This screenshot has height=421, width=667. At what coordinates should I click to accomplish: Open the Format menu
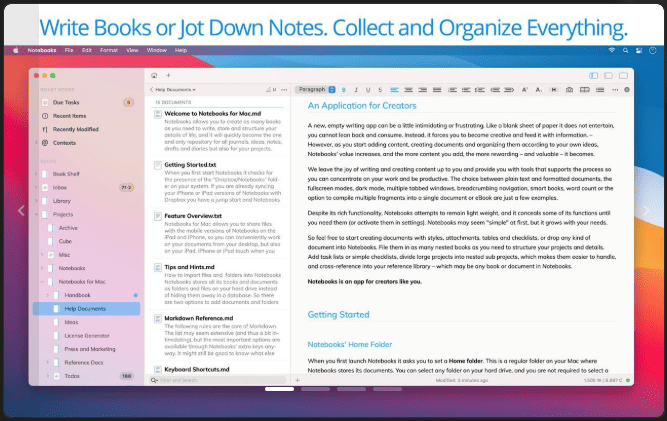(x=109, y=50)
